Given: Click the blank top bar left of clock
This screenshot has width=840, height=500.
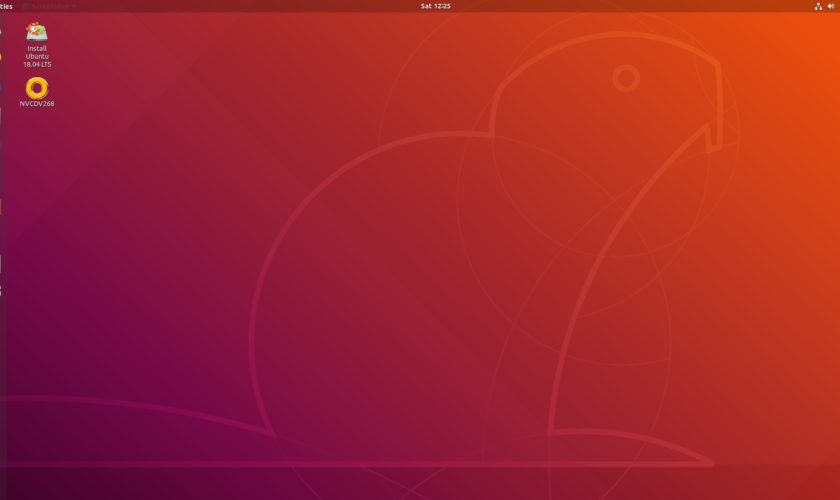Looking at the screenshot, I should tap(250, 6).
